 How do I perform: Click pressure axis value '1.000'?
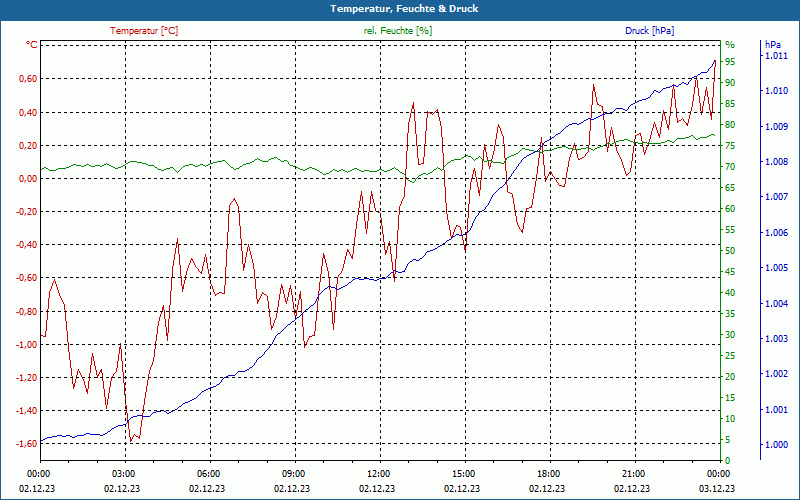coord(777,445)
